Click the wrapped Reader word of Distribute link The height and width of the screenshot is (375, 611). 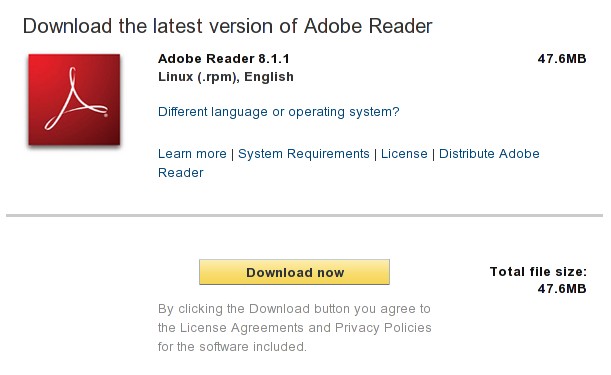181,173
